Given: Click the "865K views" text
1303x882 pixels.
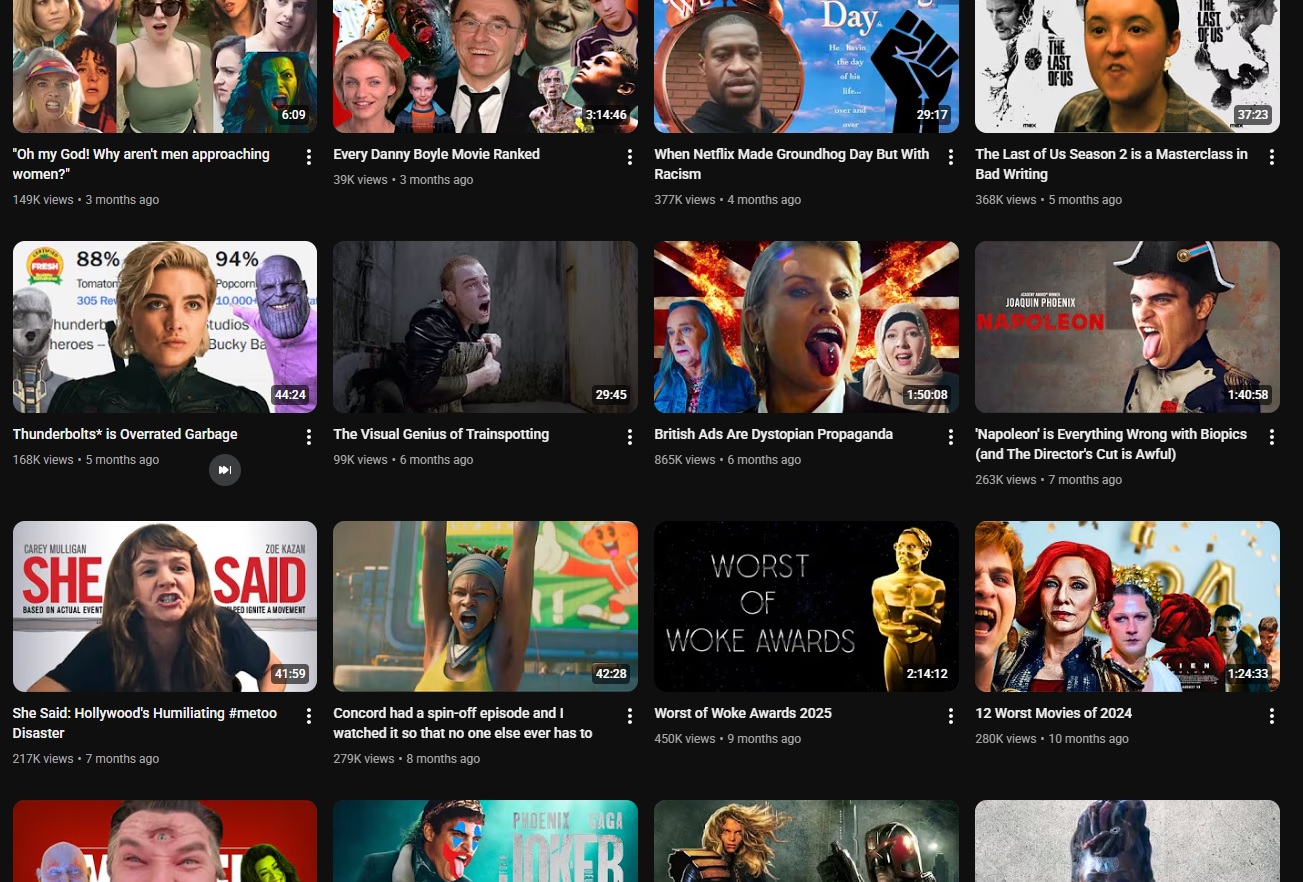Looking at the screenshot, I should pyautogui.click(x=685, y=460).
